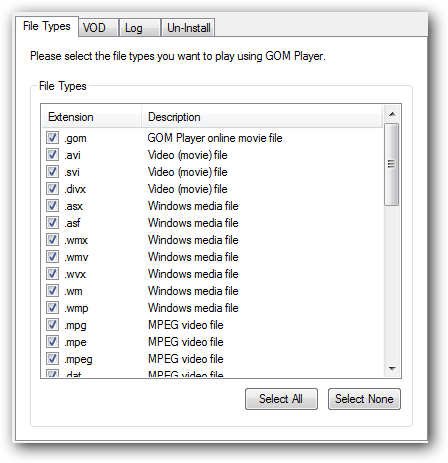Toggle the .wmv file association checkbox

tap(52, 256)
